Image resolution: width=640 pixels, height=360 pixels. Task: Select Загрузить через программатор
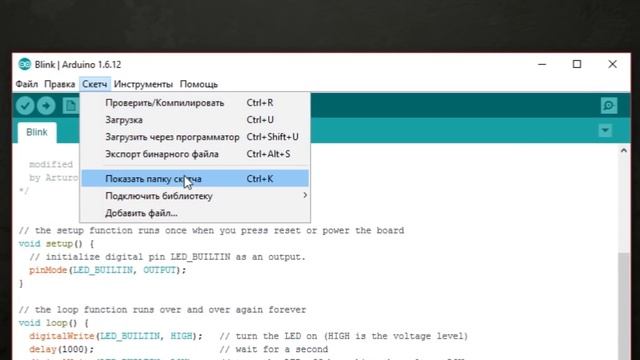pyautogui.click(x=195, y=137)
